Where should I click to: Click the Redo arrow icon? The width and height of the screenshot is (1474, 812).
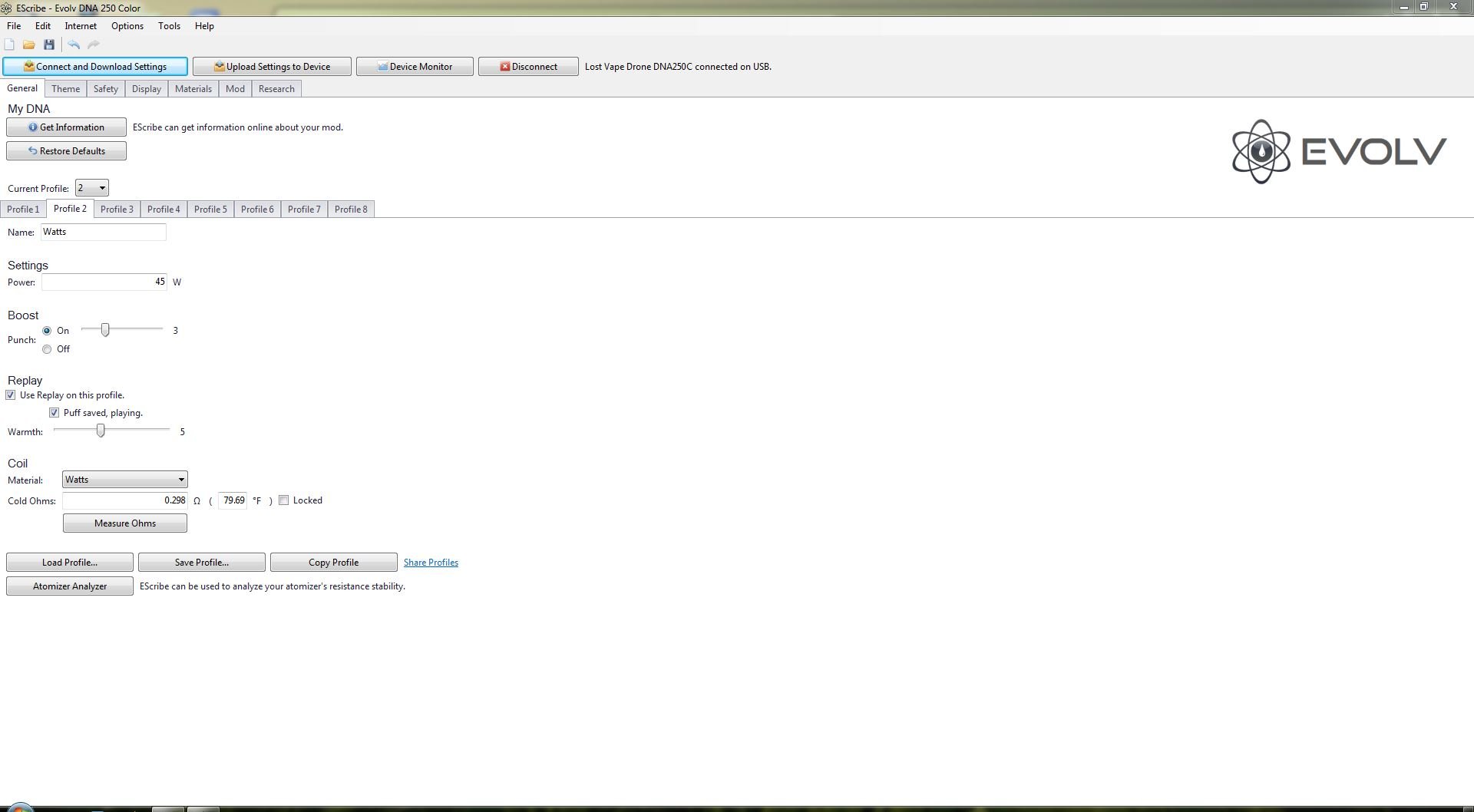click(94, 45)
